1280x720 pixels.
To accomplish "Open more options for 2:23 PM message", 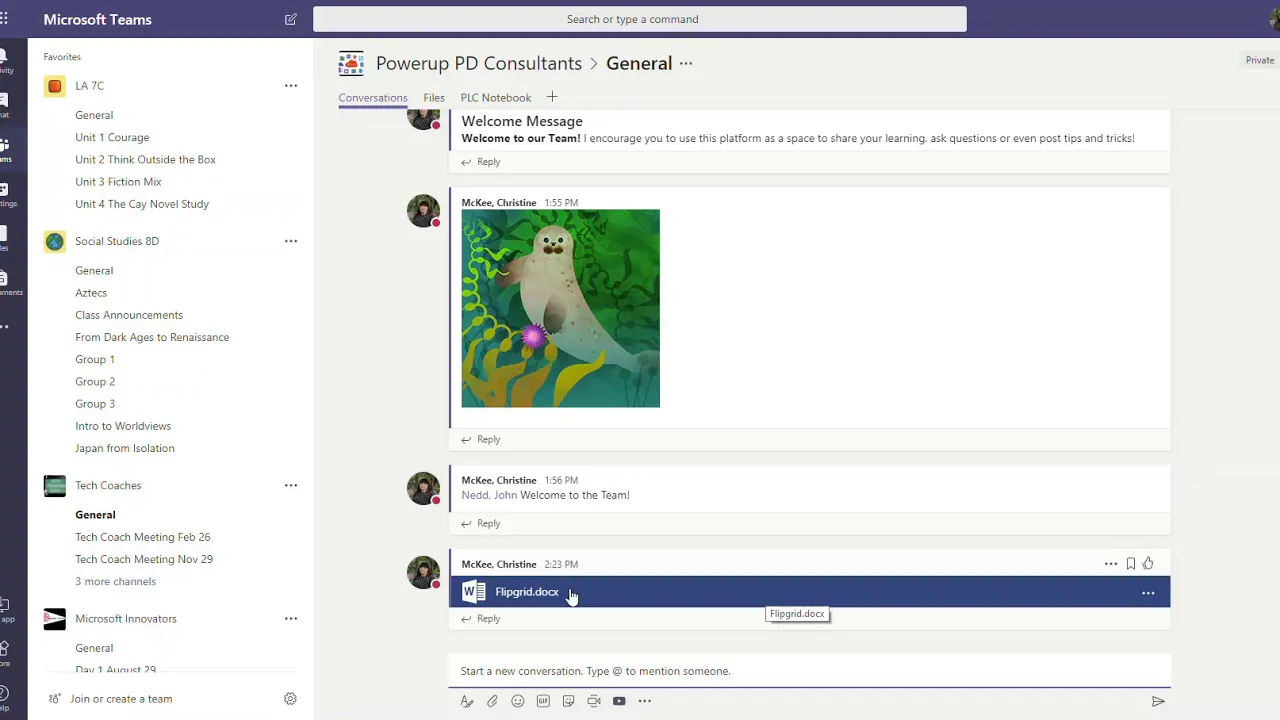I will click(1111, 564).
